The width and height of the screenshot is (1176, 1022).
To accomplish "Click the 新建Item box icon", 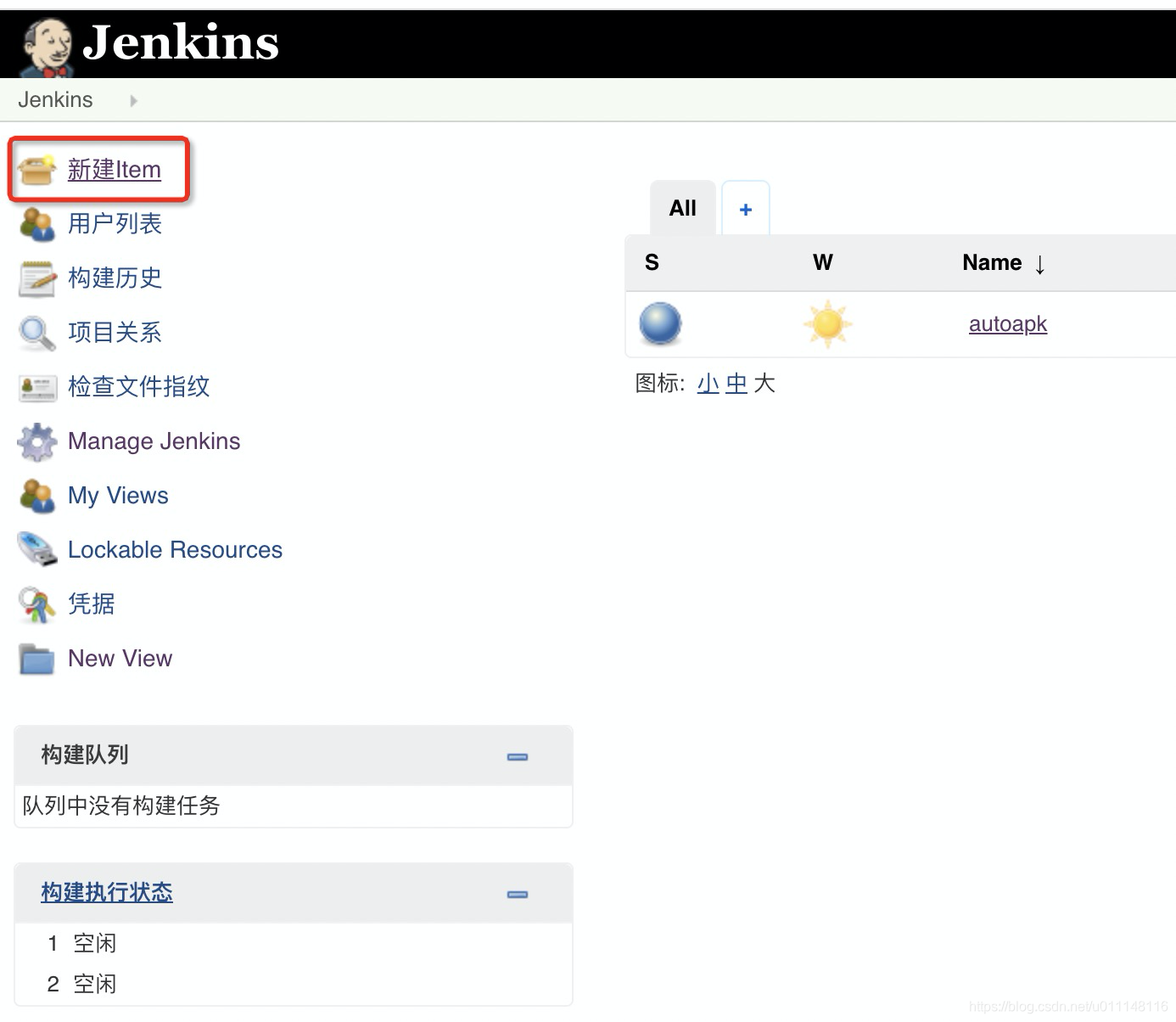I will pos(37,170).
